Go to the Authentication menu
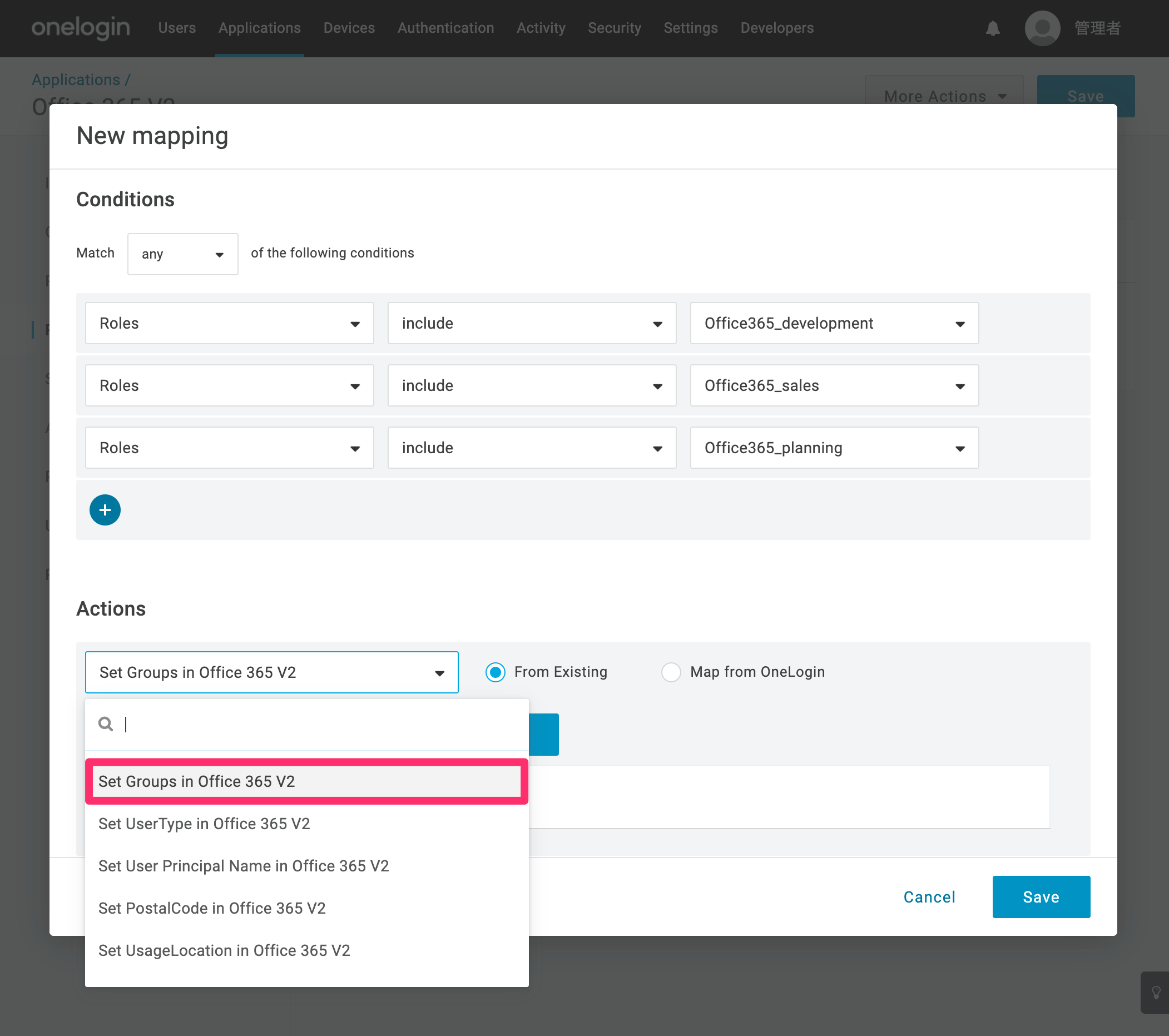The width and height of the screenshot is (1169, 1036). pos(445,28)
